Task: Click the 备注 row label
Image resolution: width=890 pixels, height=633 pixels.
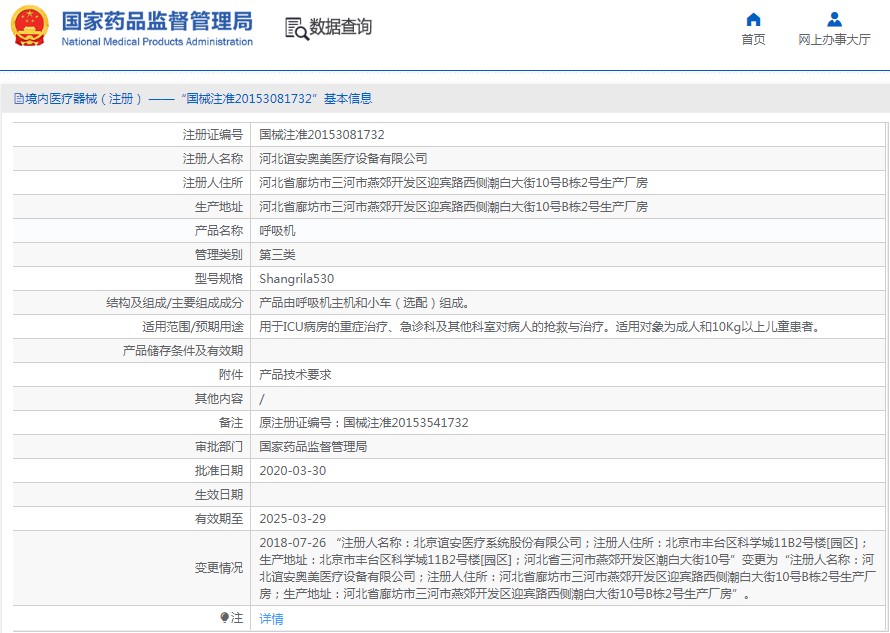Action: click(x=231, y=423)
